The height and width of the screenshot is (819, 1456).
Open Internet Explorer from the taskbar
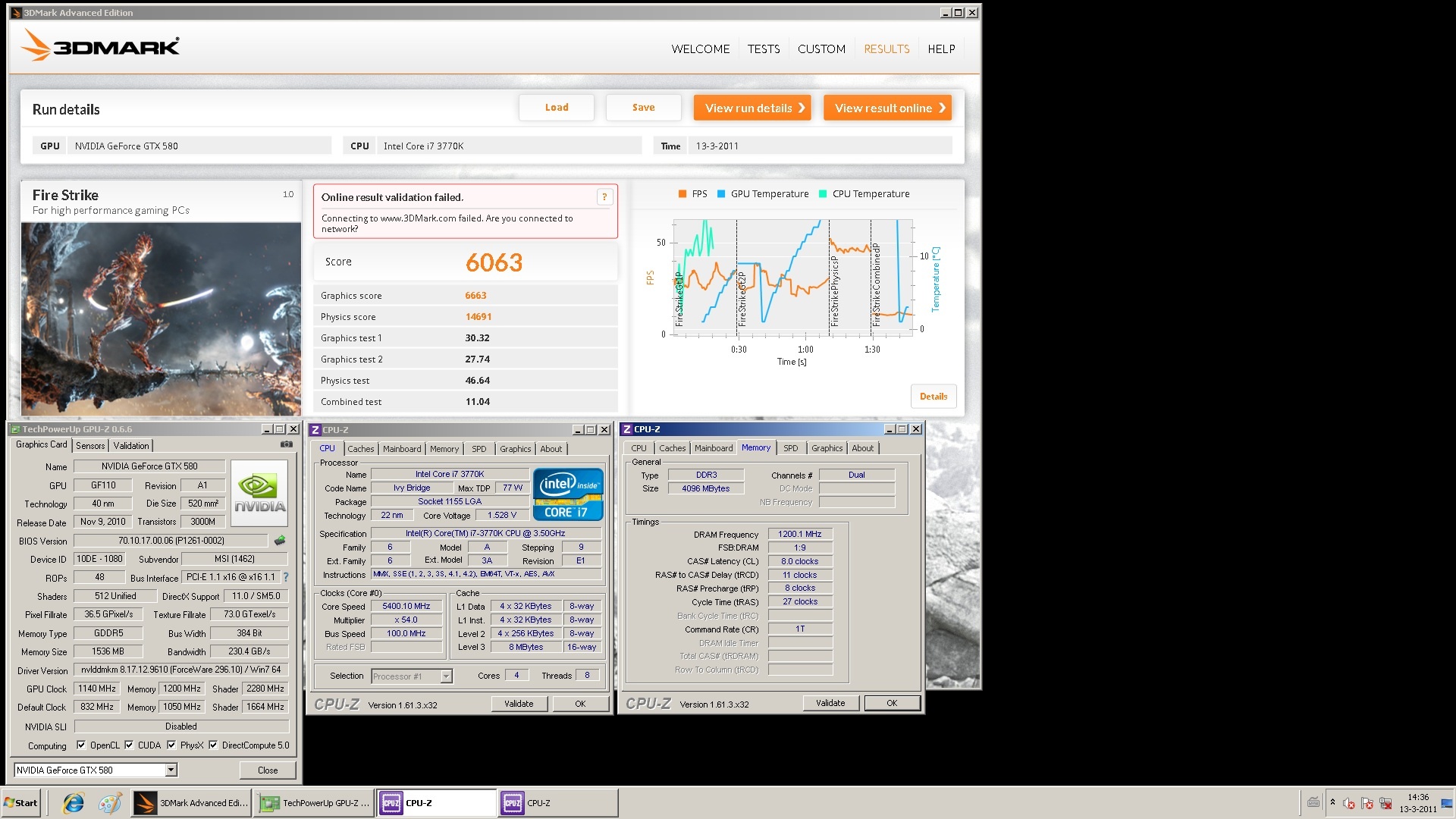74,803
